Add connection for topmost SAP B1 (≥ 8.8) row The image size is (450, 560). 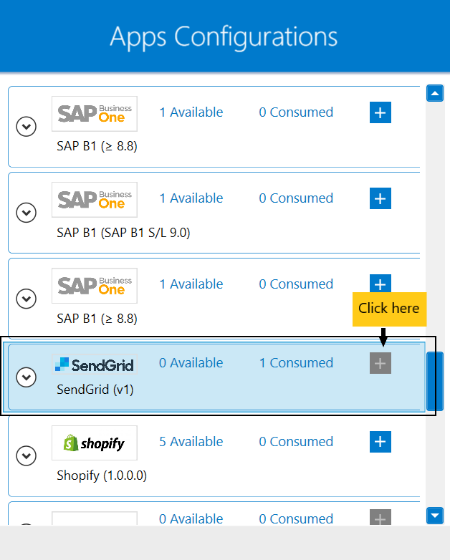[380, 112]
